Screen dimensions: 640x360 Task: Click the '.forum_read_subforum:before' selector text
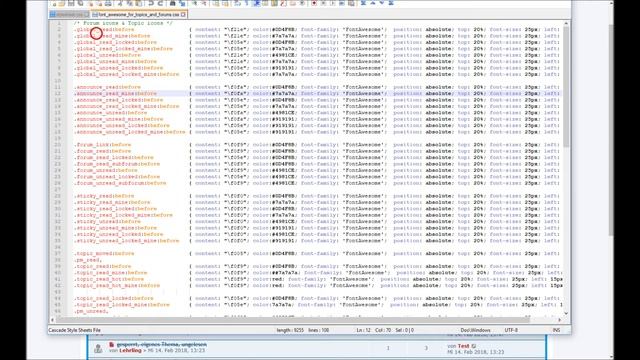[x=117, y=164]
